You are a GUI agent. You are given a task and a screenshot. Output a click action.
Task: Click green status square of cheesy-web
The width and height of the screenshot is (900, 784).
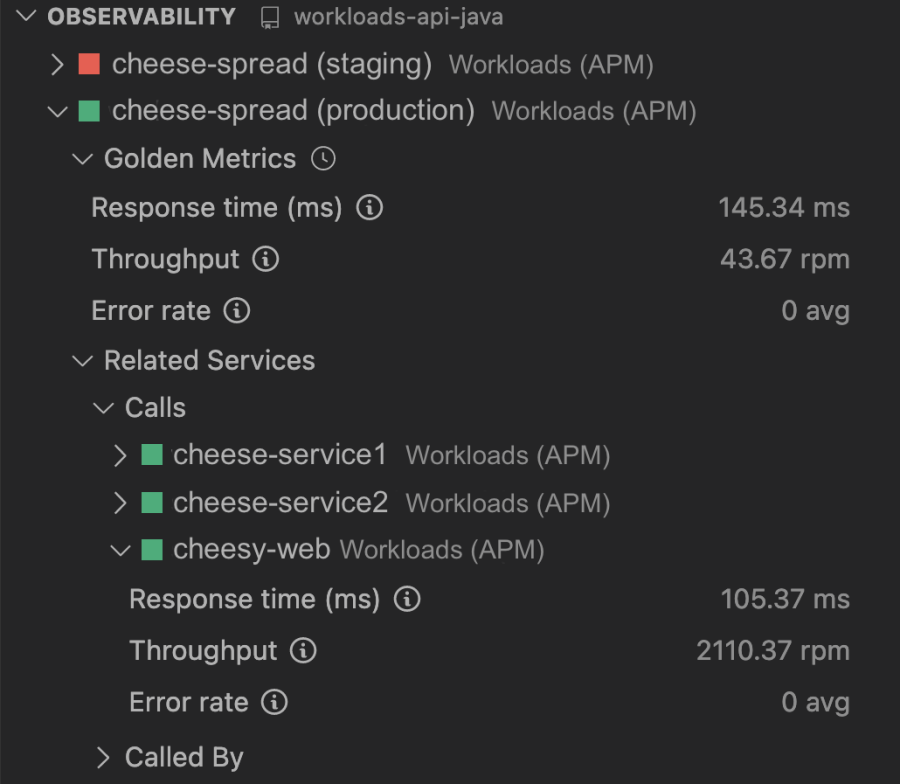[152, 549]
